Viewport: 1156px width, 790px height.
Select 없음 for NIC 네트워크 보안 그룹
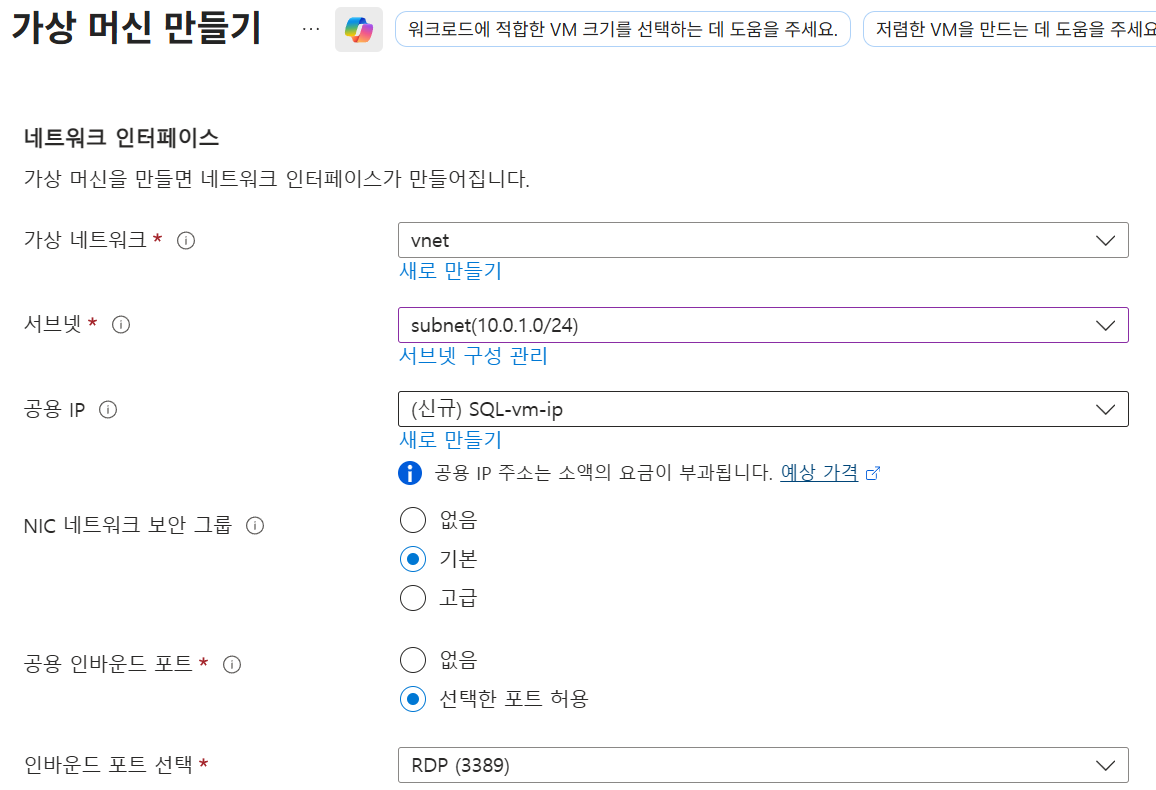(412, 520)
